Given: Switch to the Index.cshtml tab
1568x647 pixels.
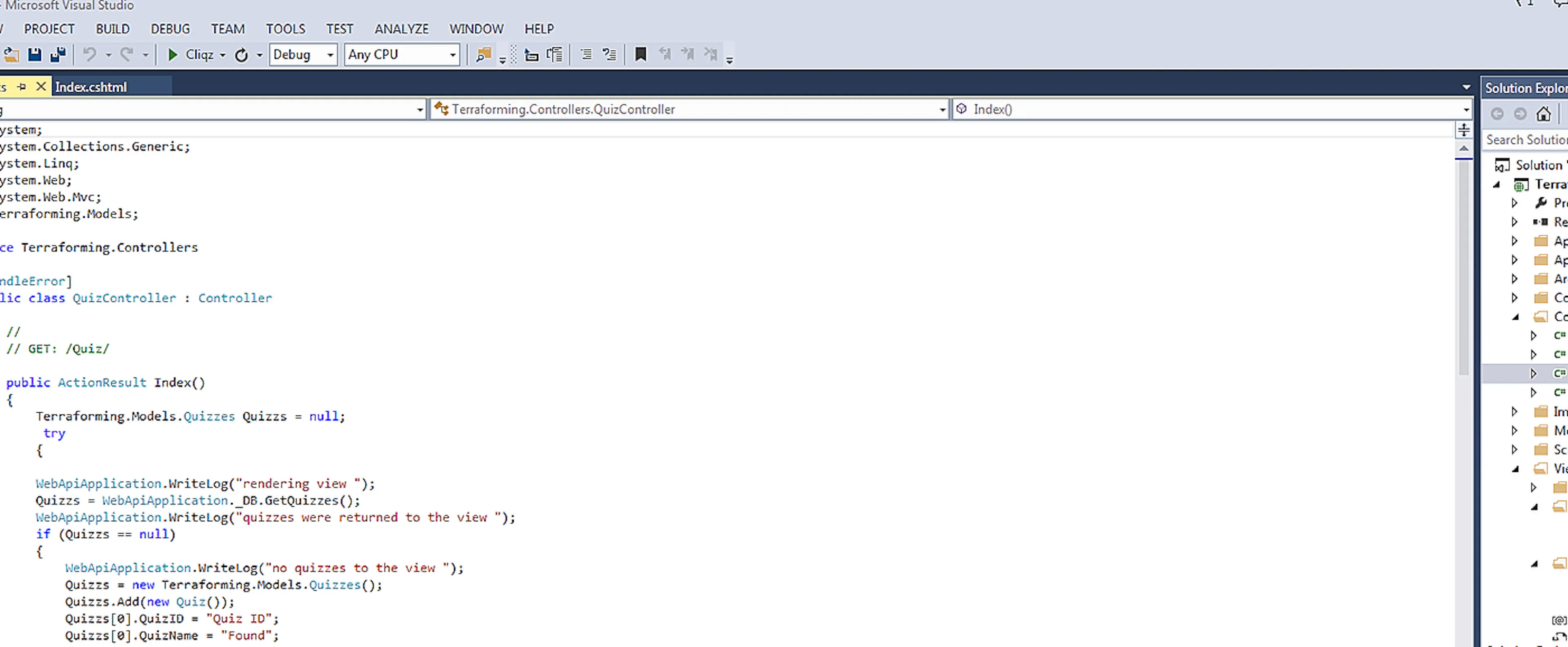Looking at the screenshot, I should (91, 87).
